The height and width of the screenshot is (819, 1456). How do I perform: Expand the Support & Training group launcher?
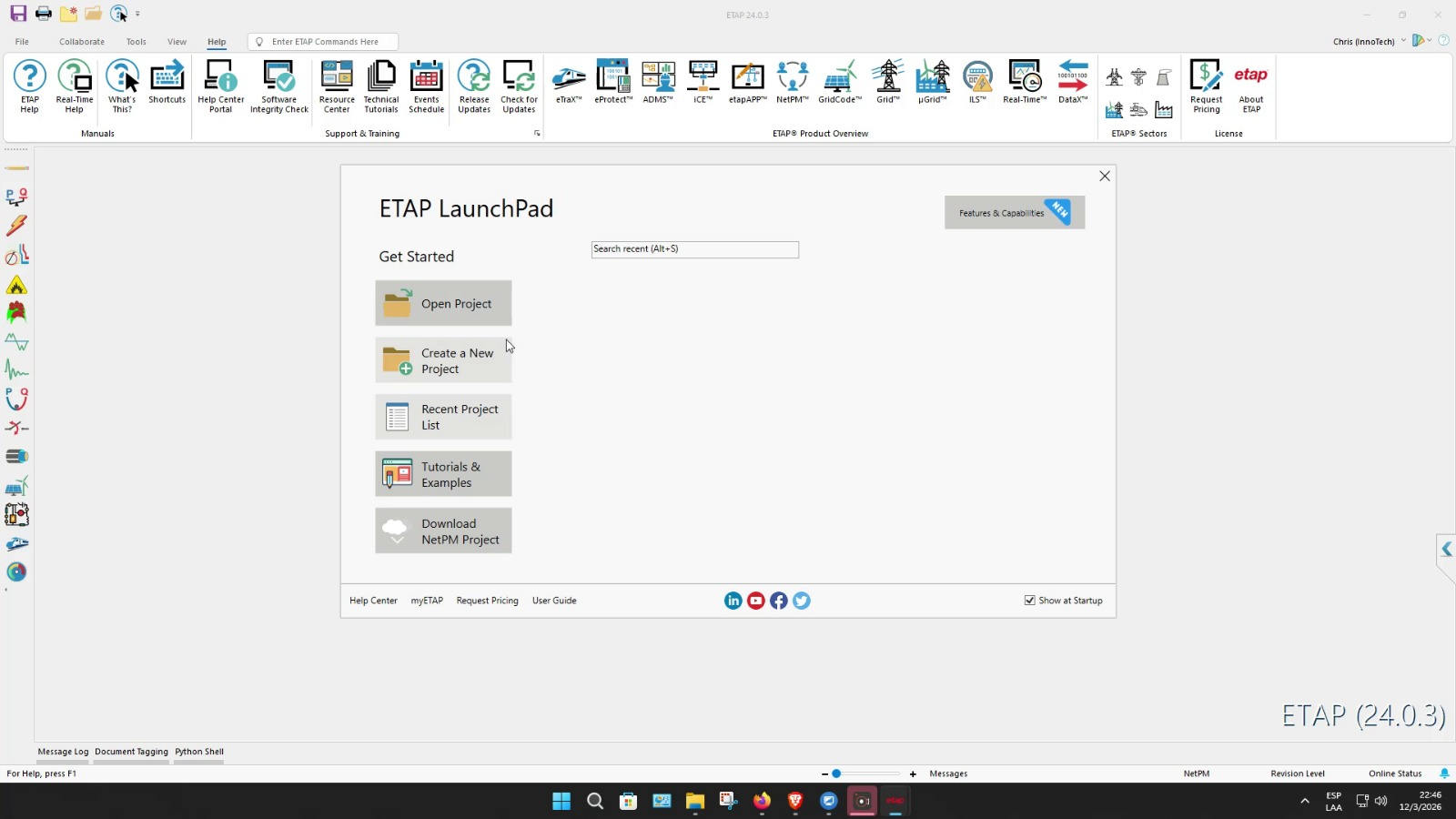[537, 134]
